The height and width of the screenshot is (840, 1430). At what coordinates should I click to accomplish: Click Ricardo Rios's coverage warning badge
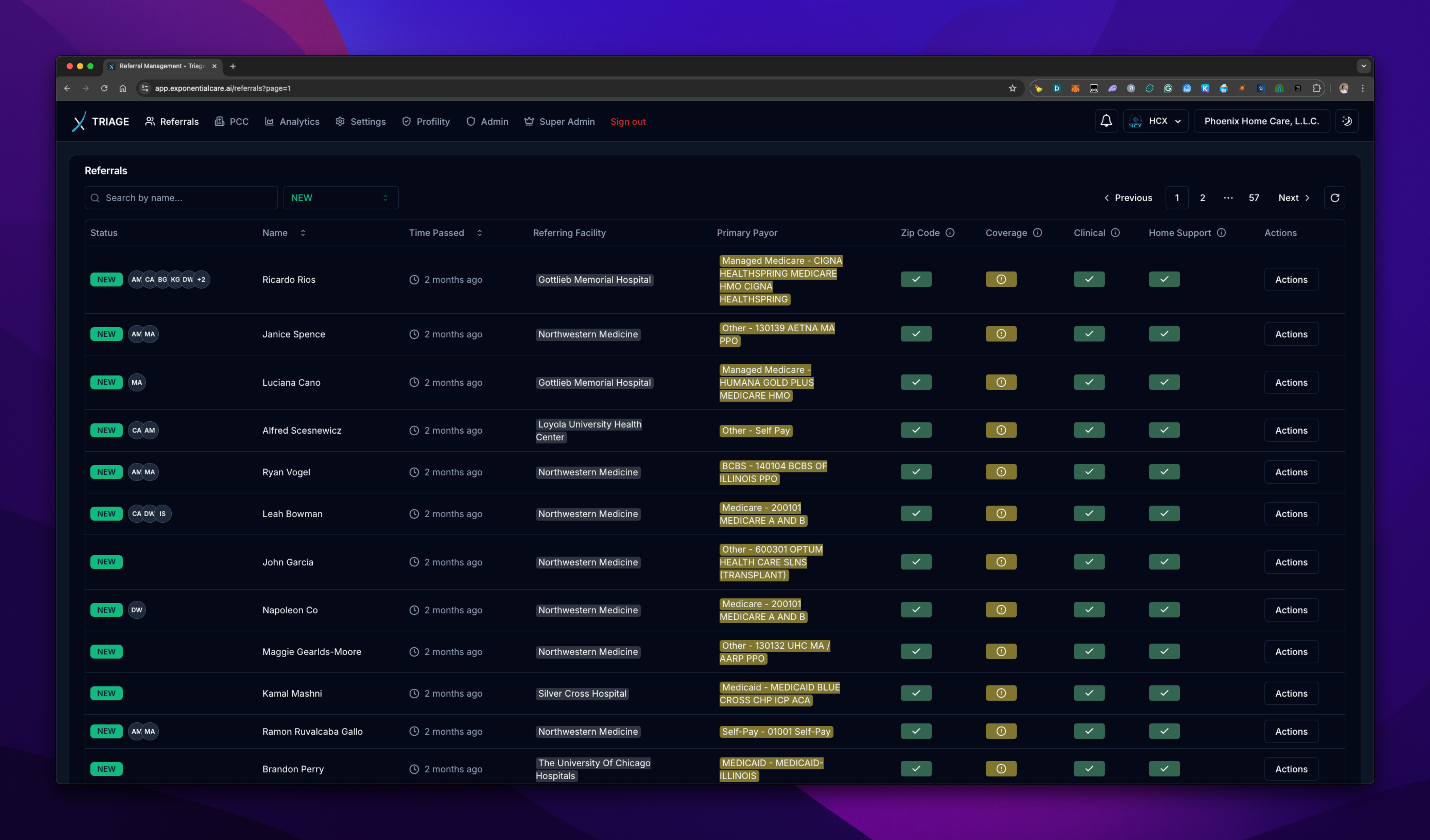(1001, 279)
